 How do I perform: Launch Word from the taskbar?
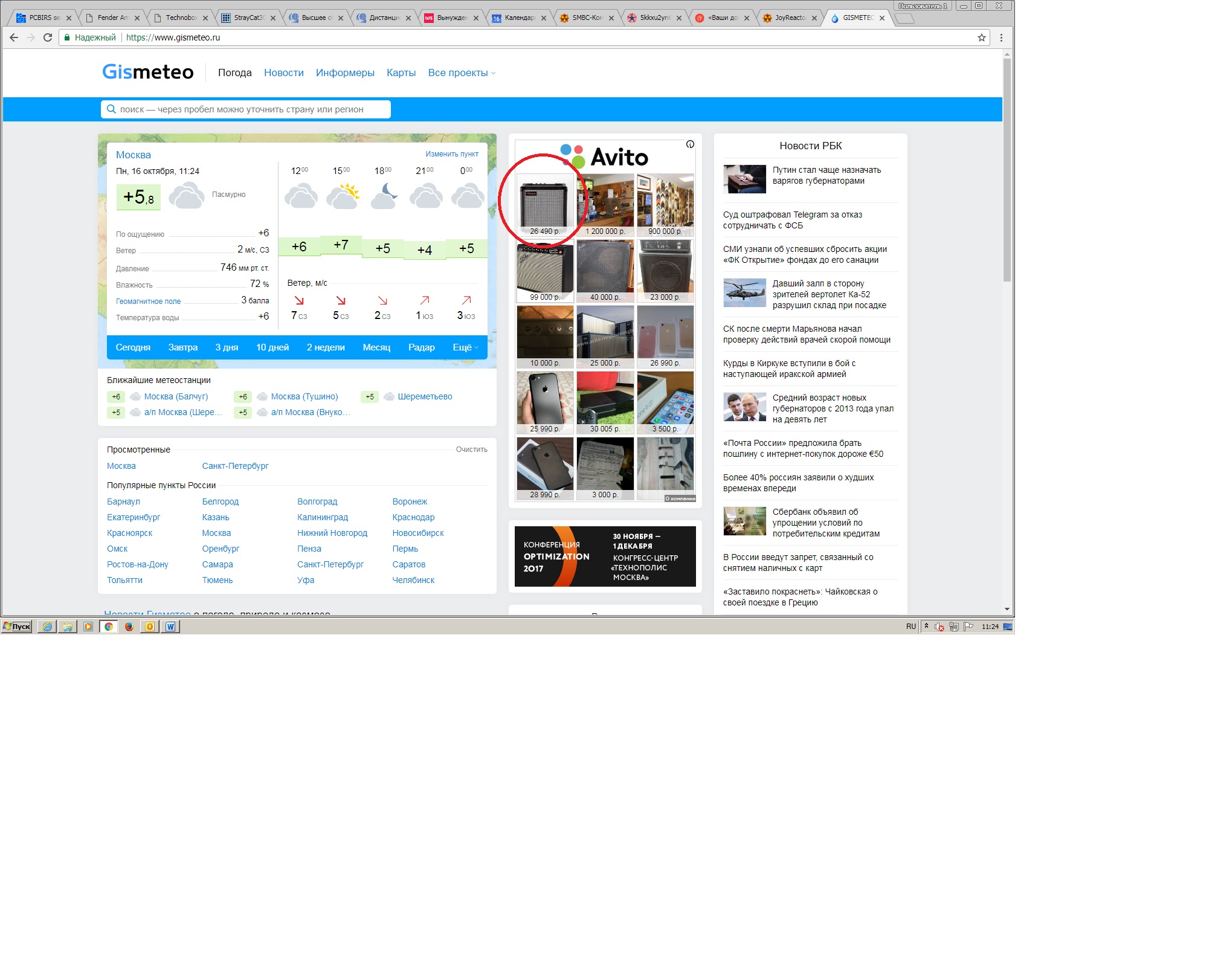click(170, 627)
